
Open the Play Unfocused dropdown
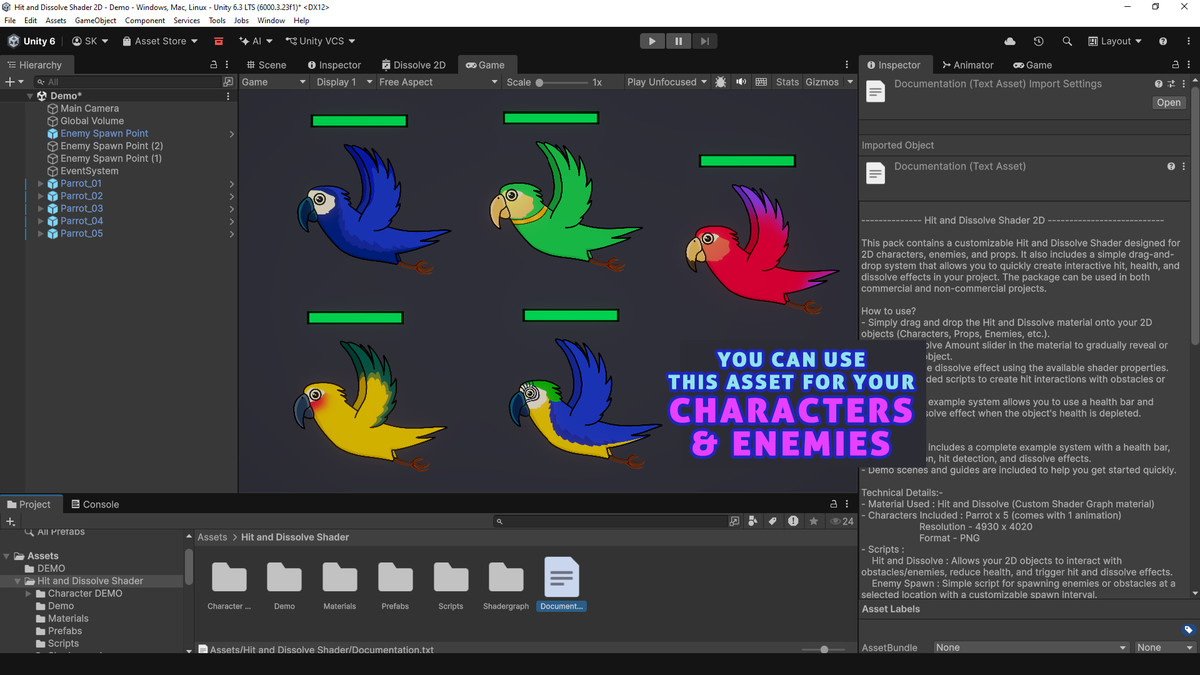coord(667,82)
